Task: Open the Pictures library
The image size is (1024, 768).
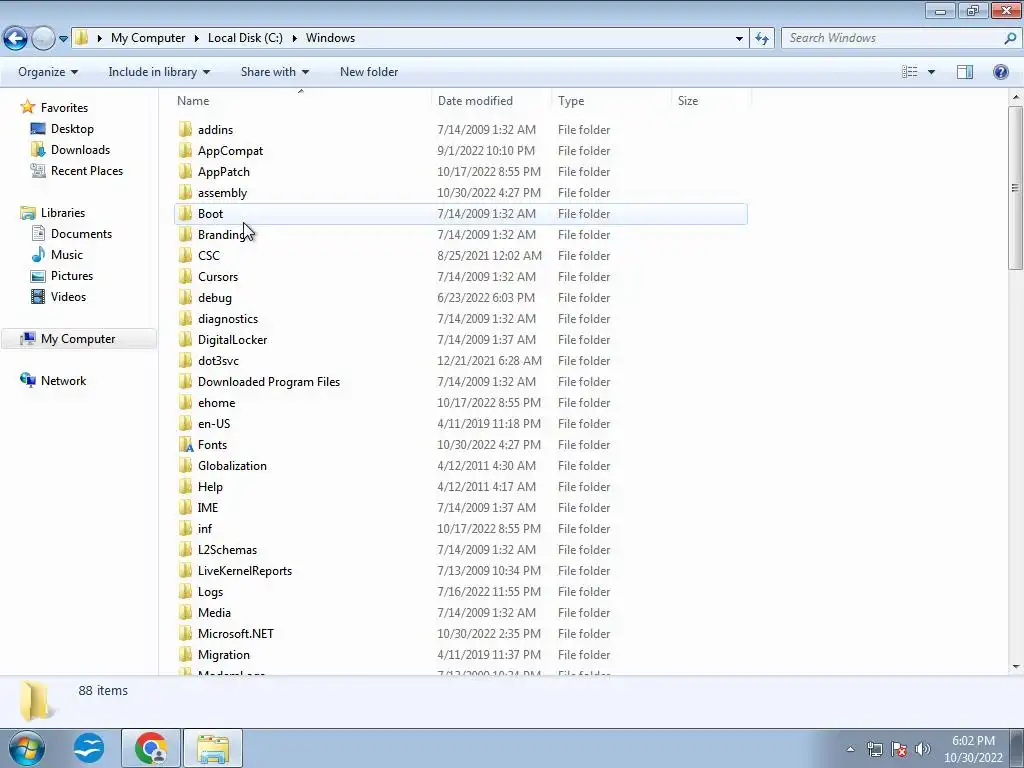Action: (72, 276)
